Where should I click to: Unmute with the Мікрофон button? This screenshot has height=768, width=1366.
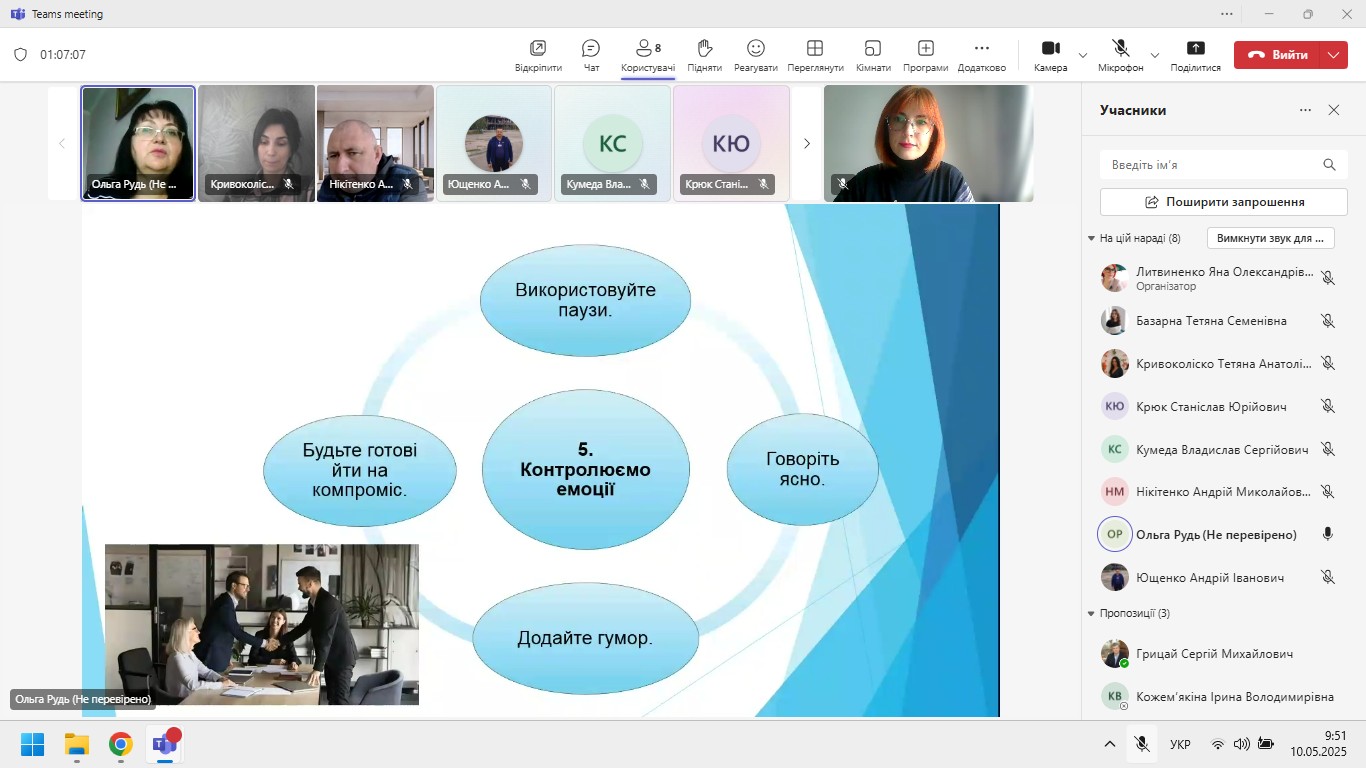(1120, 55)
